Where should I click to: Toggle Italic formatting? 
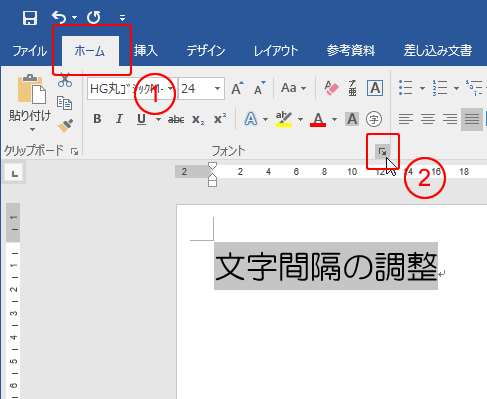119,119
